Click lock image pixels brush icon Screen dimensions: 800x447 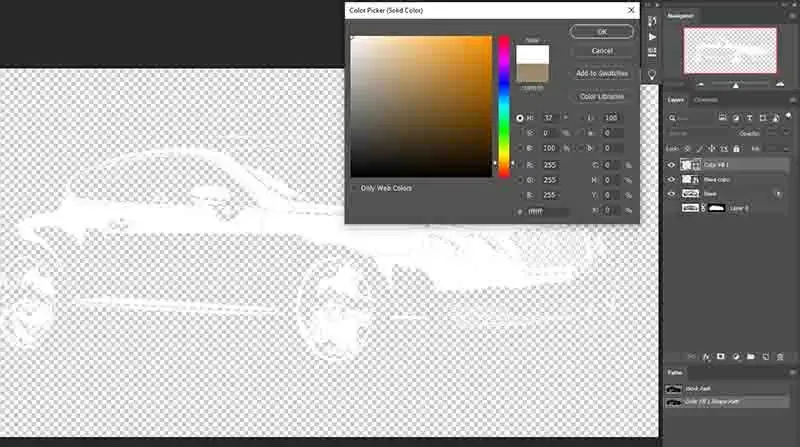tap(700, 149)
